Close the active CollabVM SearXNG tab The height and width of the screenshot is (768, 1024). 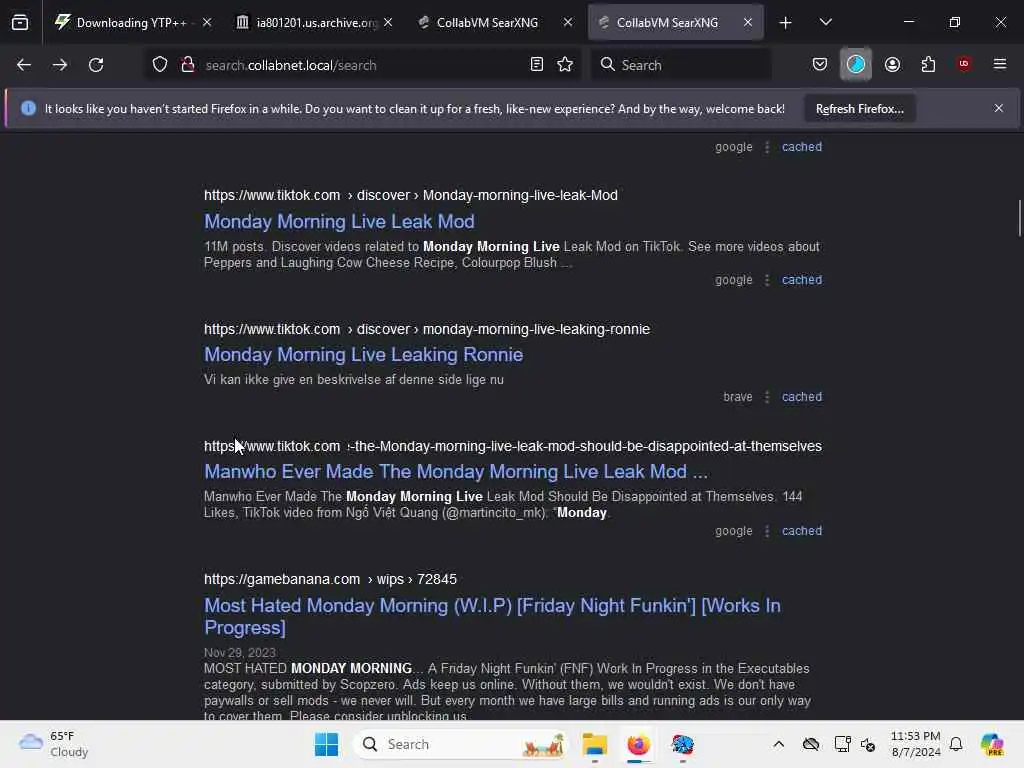748,22
